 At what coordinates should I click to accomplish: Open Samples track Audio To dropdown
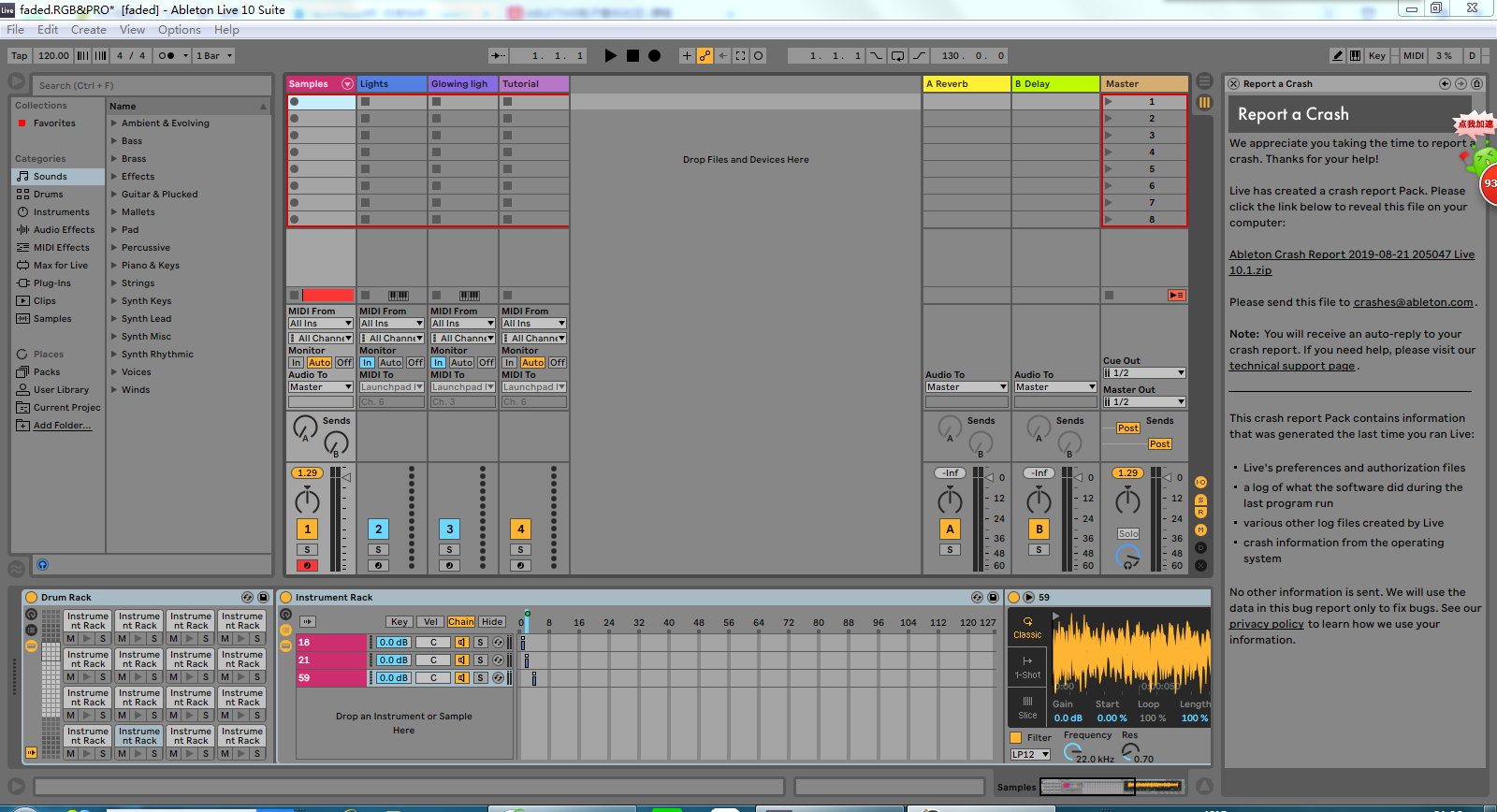[x=321, y=387]
